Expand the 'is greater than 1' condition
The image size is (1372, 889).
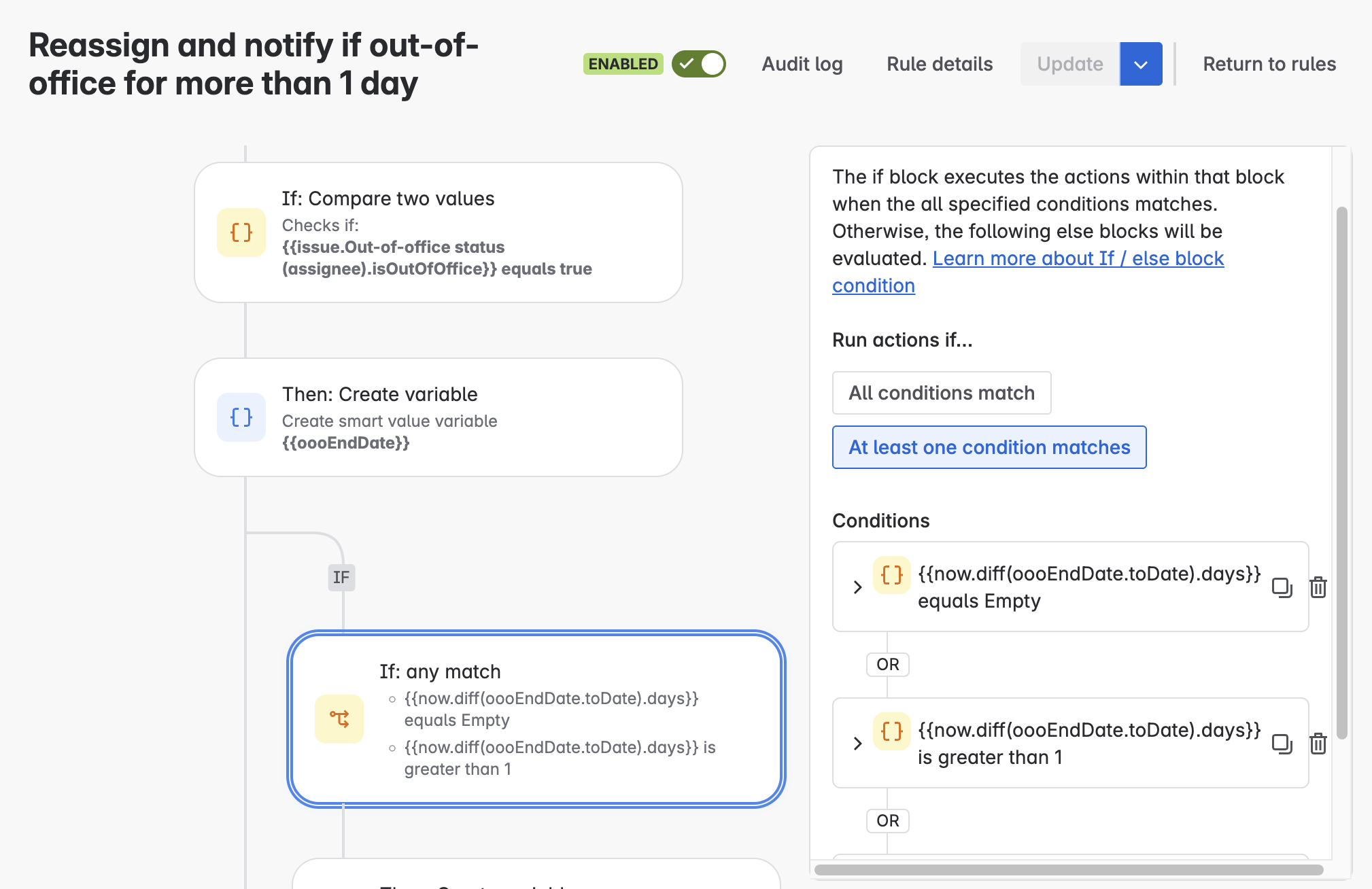(x=857, y=744)
